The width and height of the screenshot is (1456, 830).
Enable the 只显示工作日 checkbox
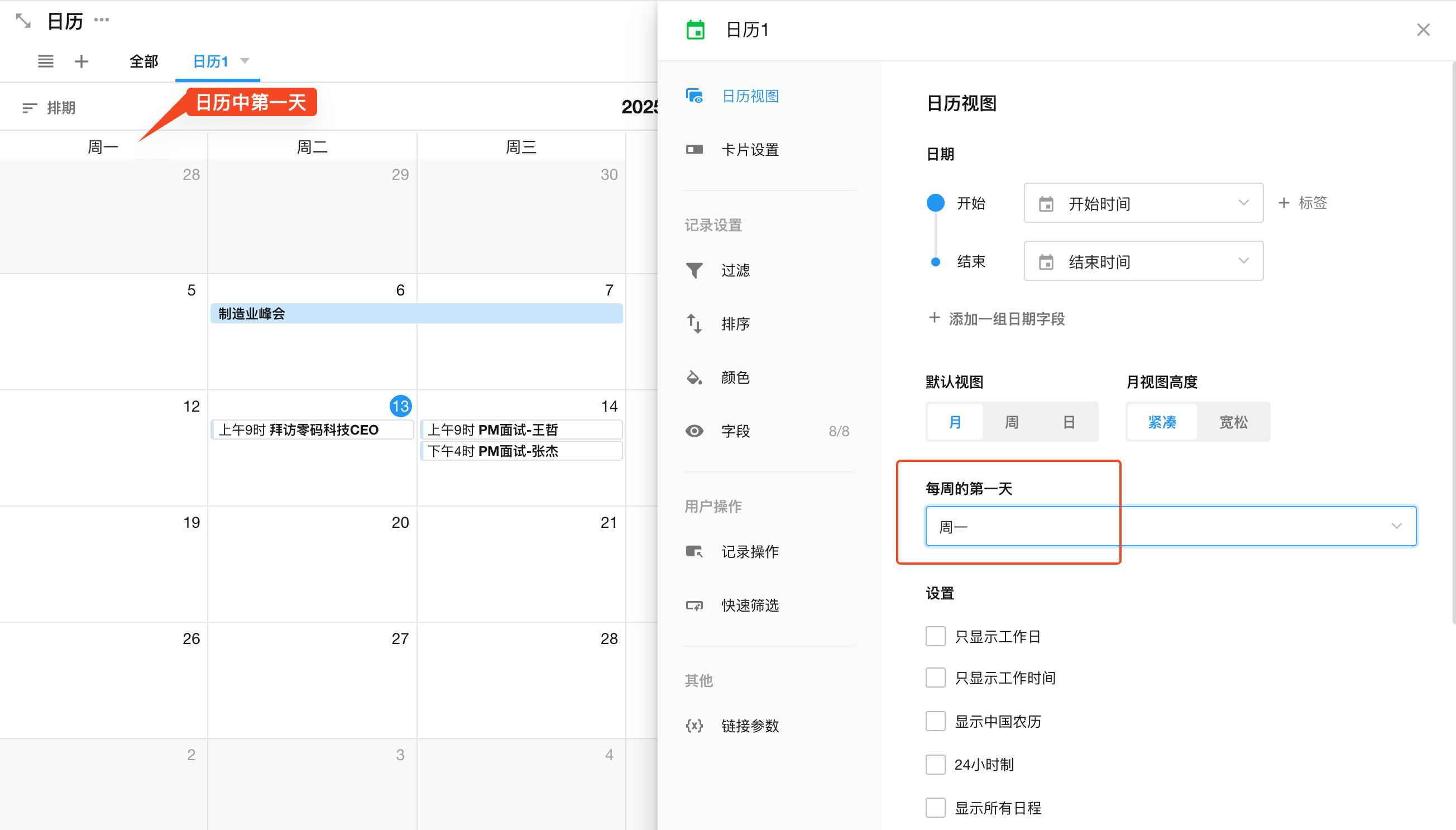[x=935, y=636]
